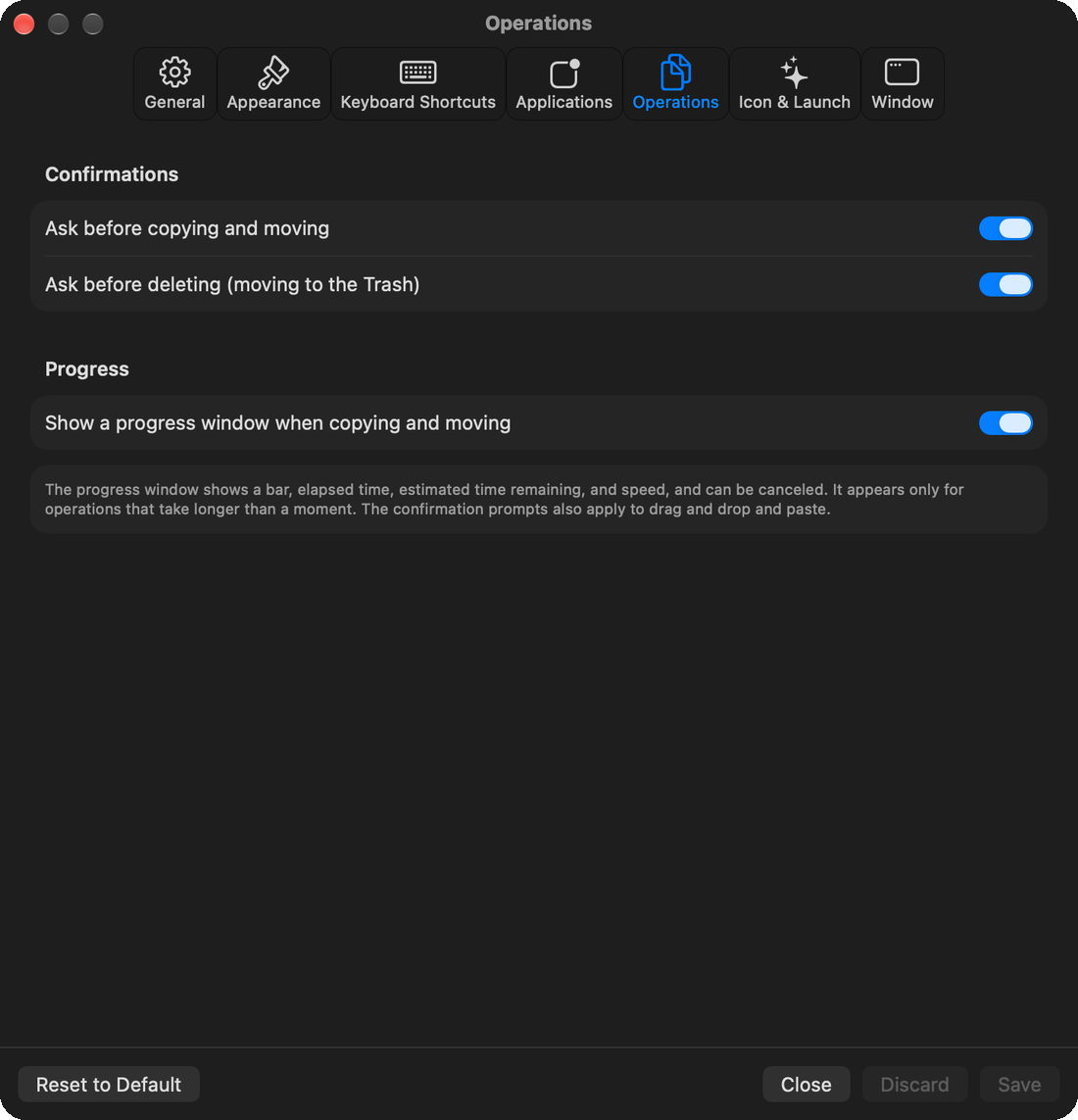Click the progress window description text
1078x1120 pixels.
click(505, 500)
